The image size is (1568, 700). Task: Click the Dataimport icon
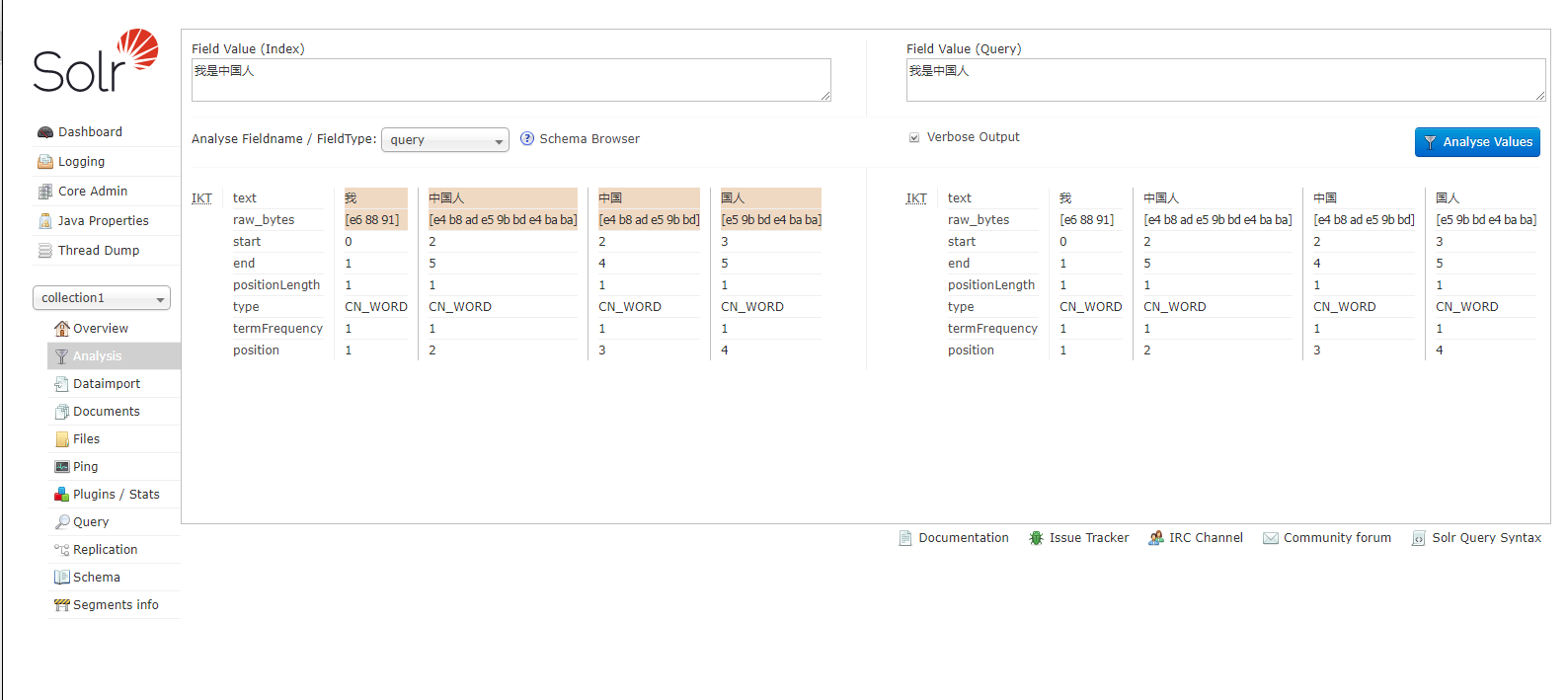[61, 384]
